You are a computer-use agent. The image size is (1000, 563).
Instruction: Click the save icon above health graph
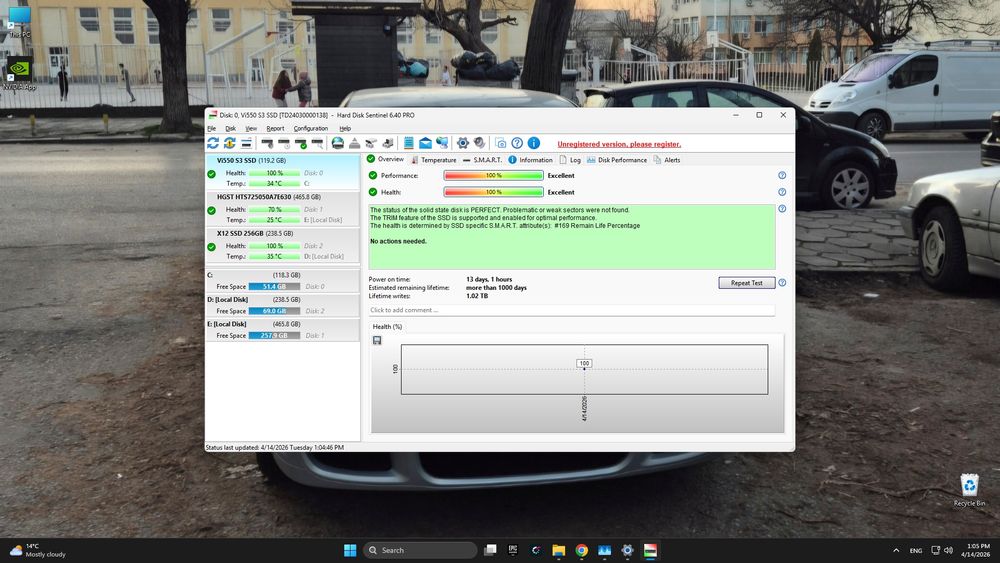pyautogui.click(x=377, y=340)
